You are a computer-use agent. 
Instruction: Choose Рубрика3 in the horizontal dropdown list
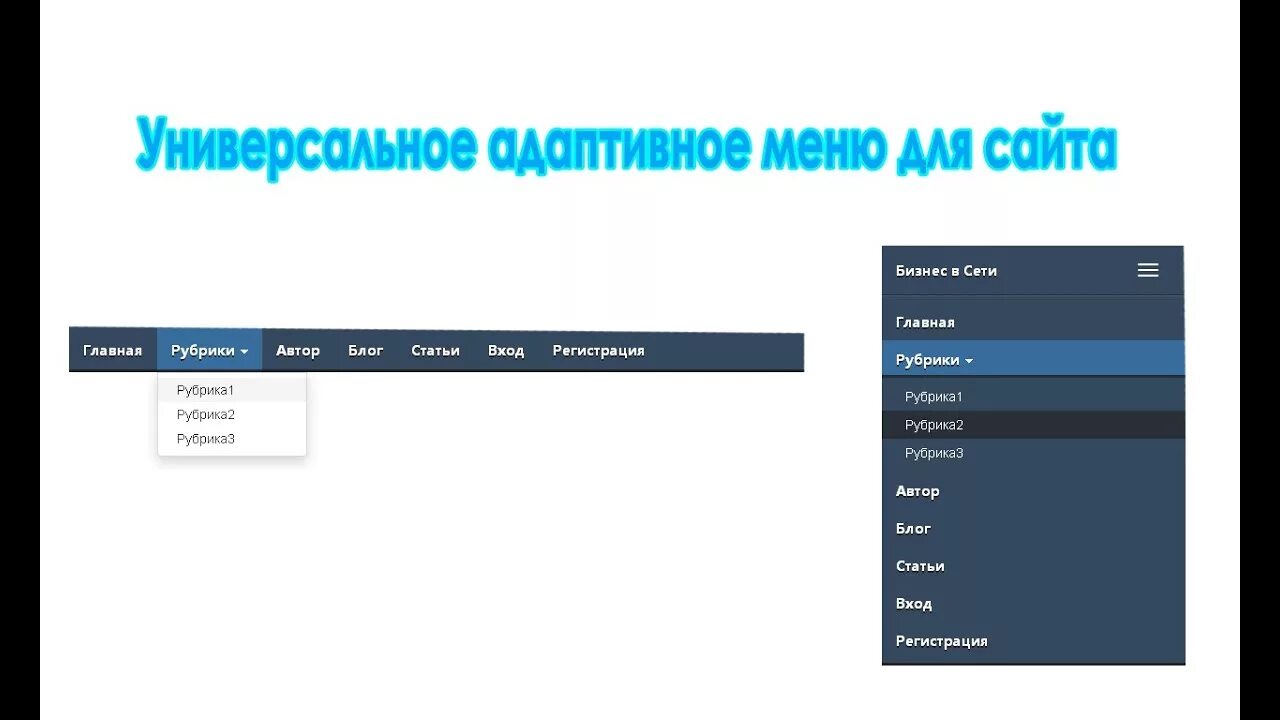click(x=232, y=438)
